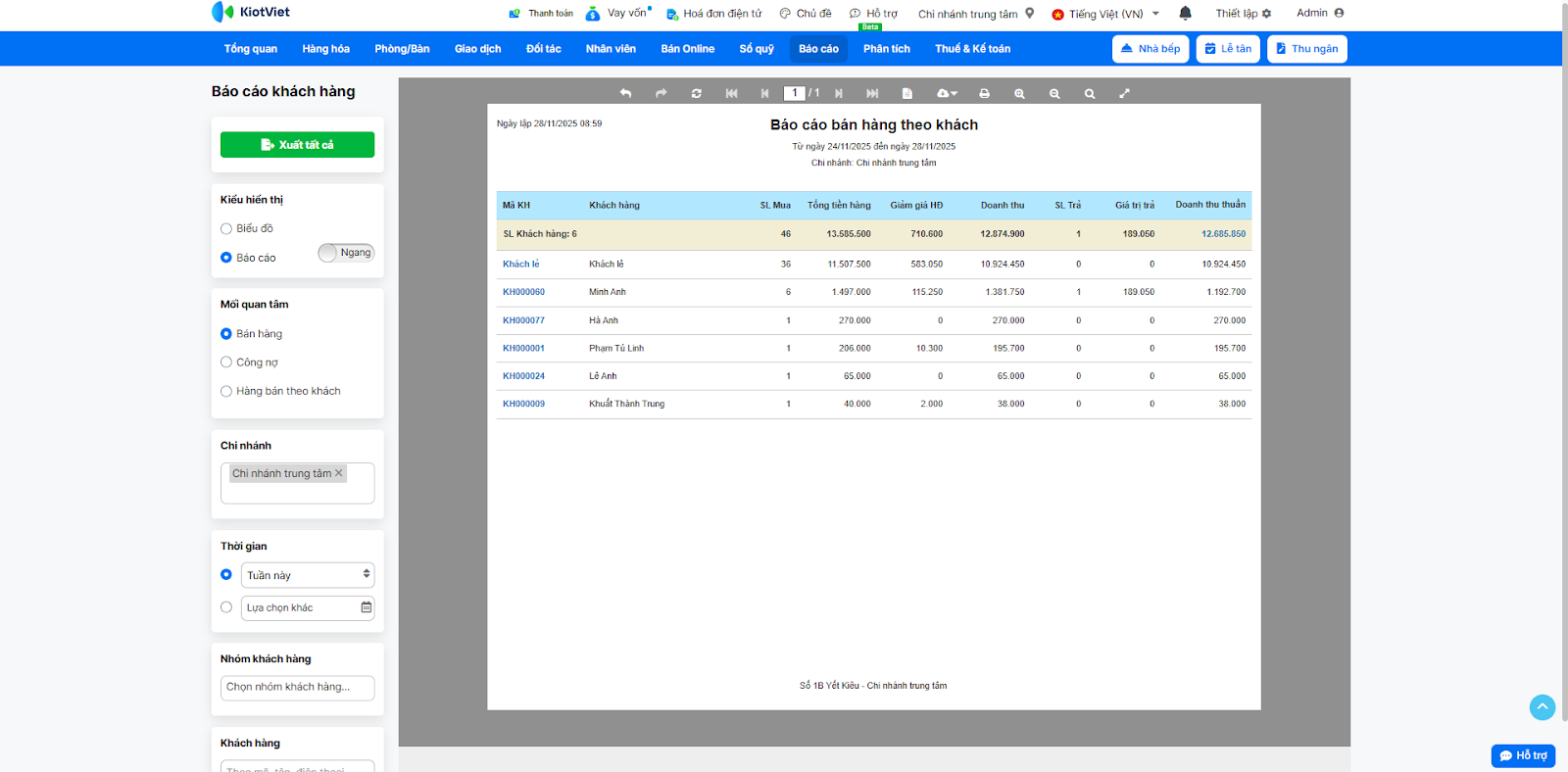Zoom in on the report
Image resolution: width=1568 pixels, height=772 pixels.
pyautogui.click(x=1019, y=94)
